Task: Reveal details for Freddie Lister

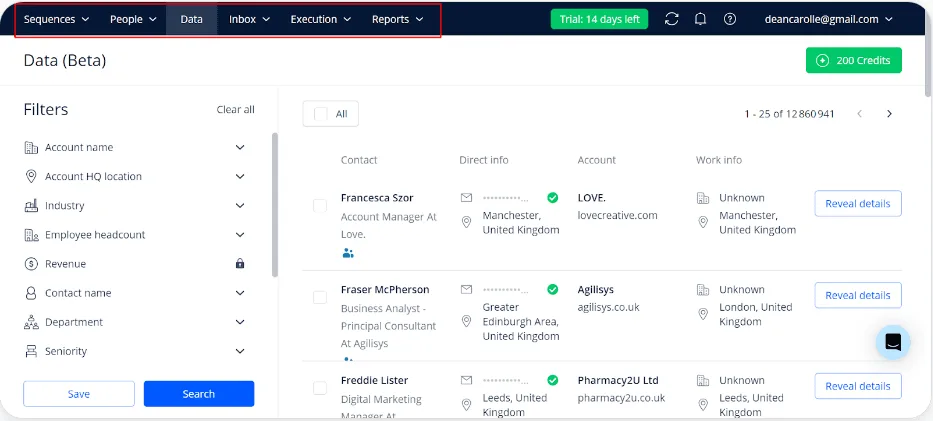Action: [x=858, y=386]
